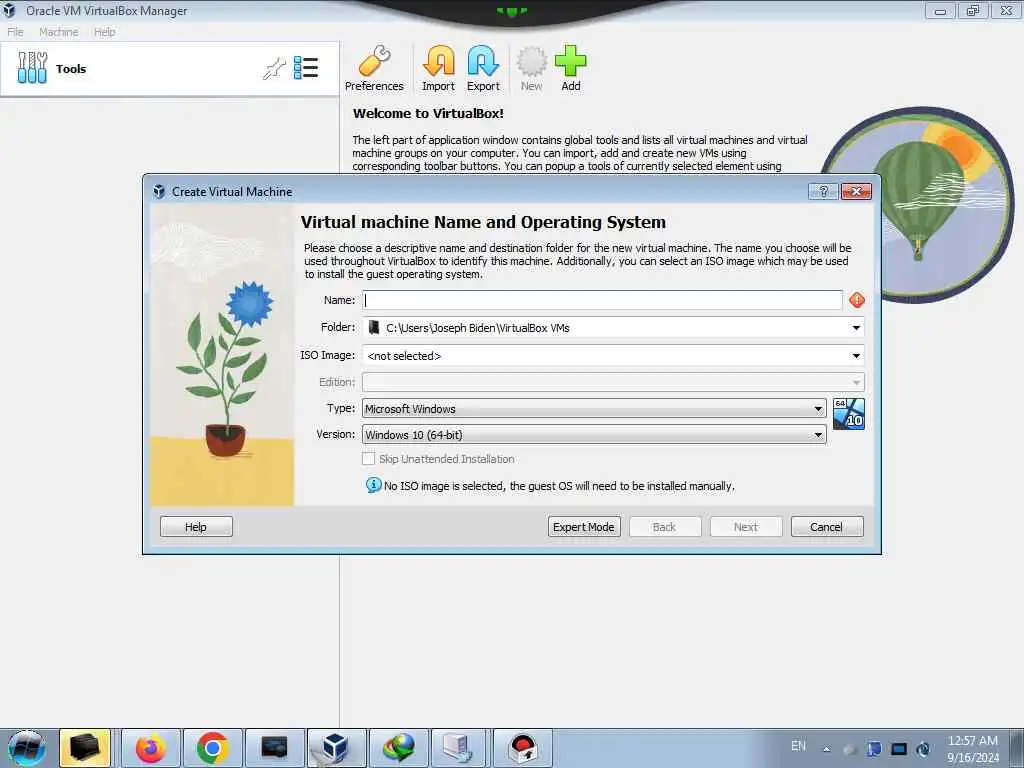This screenshot has width=1024, height=768.
Task: Click the red name error warning icon
Action: click(857, 300)
